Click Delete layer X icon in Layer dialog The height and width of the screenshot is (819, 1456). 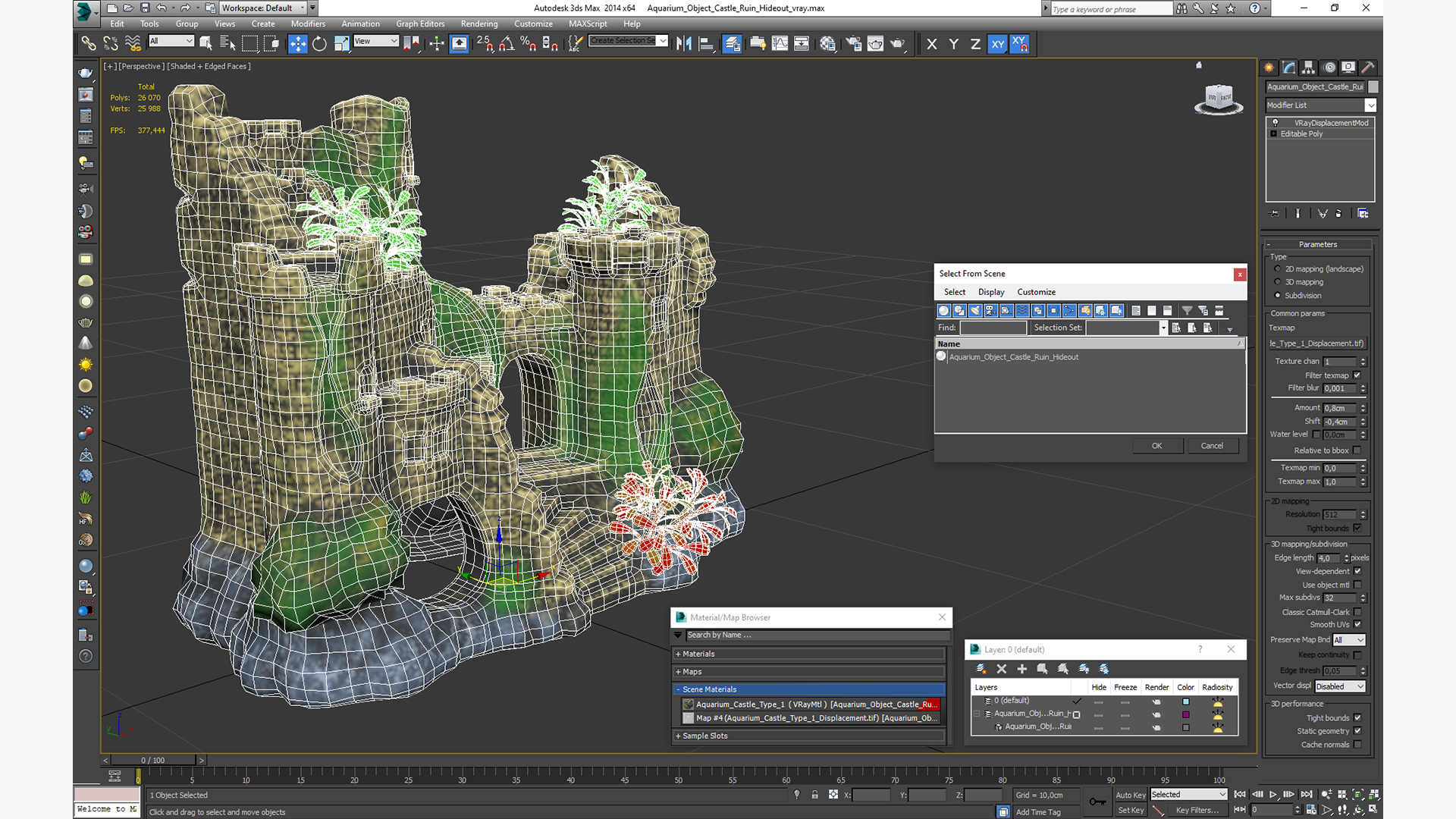point(1001,669)
